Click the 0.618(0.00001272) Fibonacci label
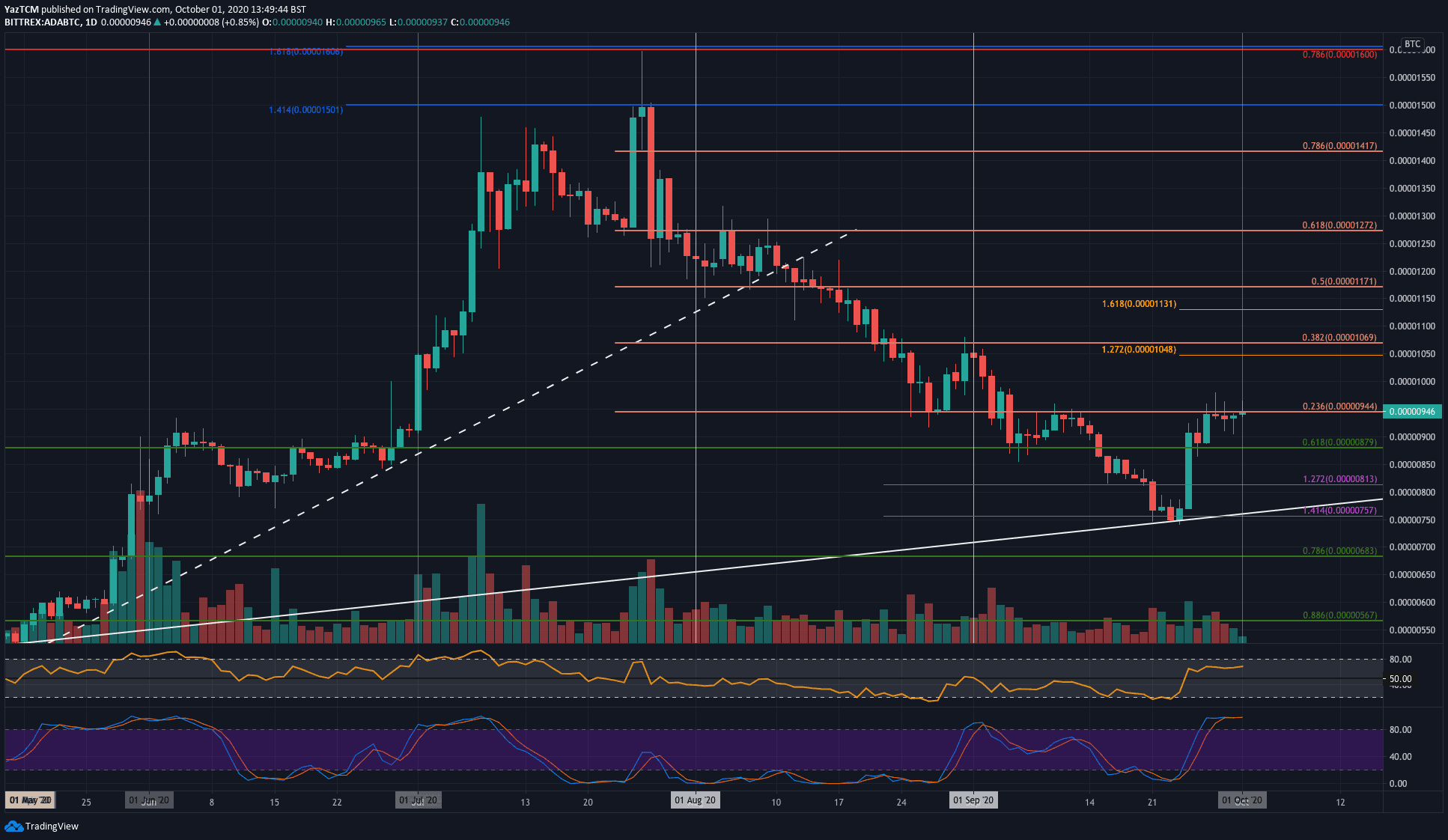This screenshot has width=1448, height=840. 1339,225
